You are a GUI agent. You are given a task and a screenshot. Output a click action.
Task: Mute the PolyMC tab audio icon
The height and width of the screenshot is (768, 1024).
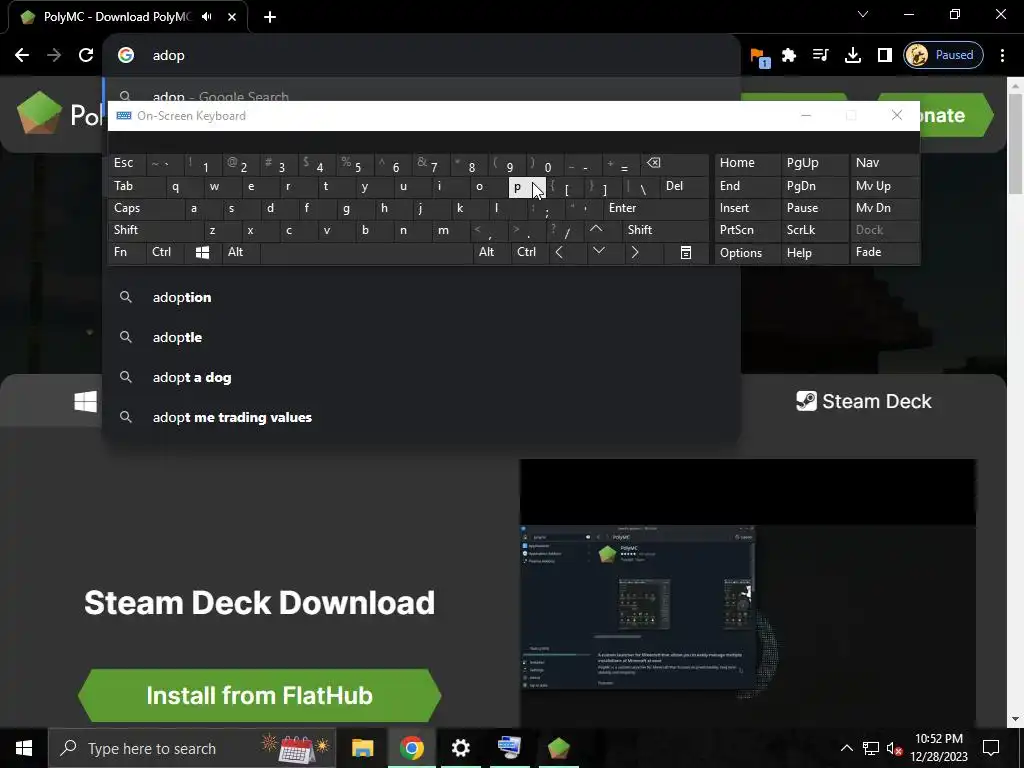207,17
